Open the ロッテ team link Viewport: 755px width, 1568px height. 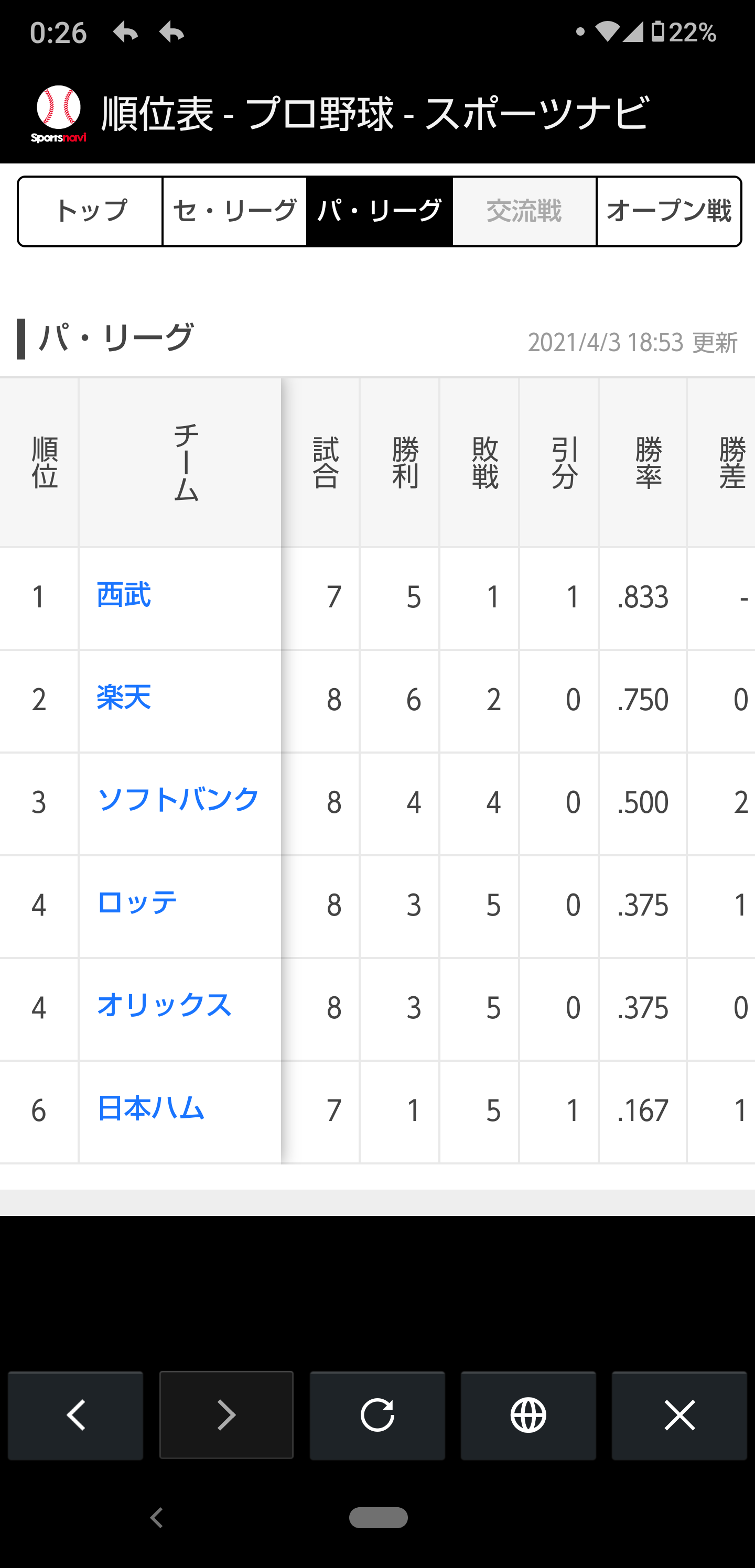137,902
